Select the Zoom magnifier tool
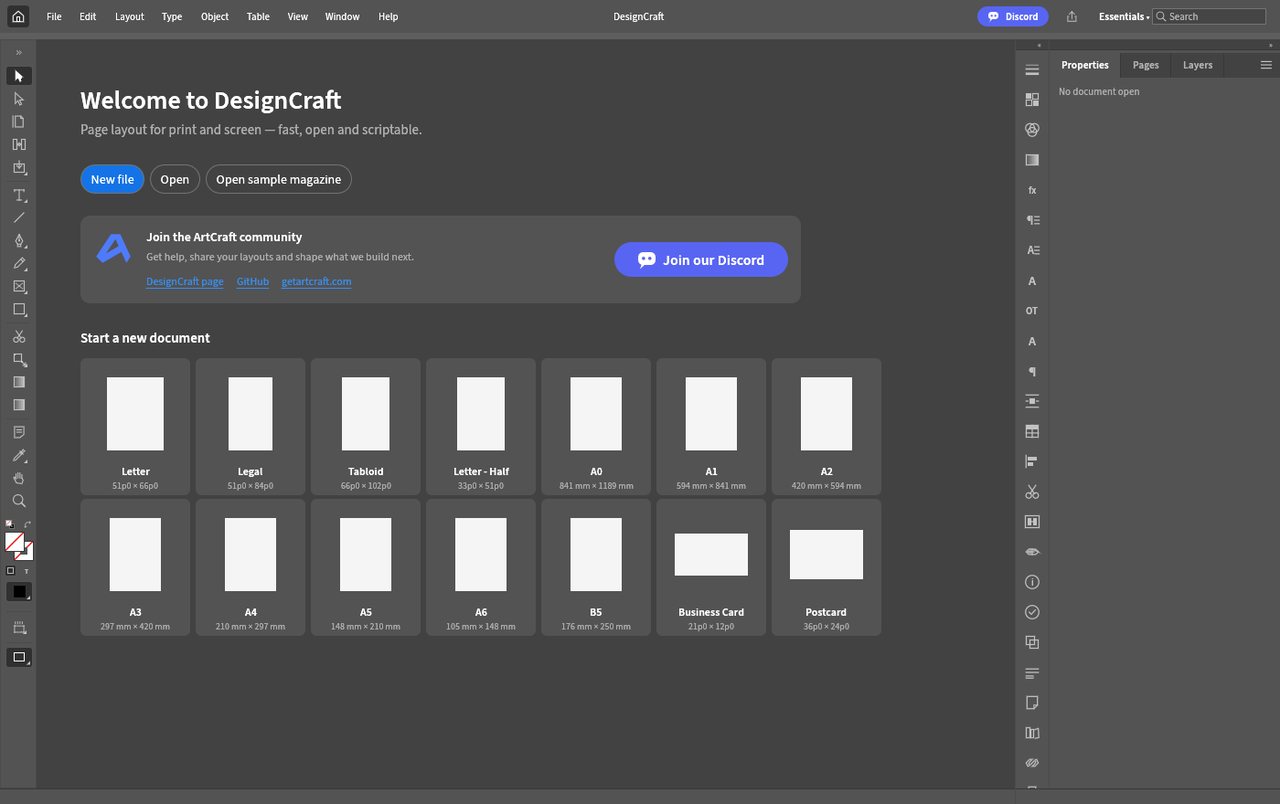Screen dimensions: 1280x804 [x=19, y=501]
